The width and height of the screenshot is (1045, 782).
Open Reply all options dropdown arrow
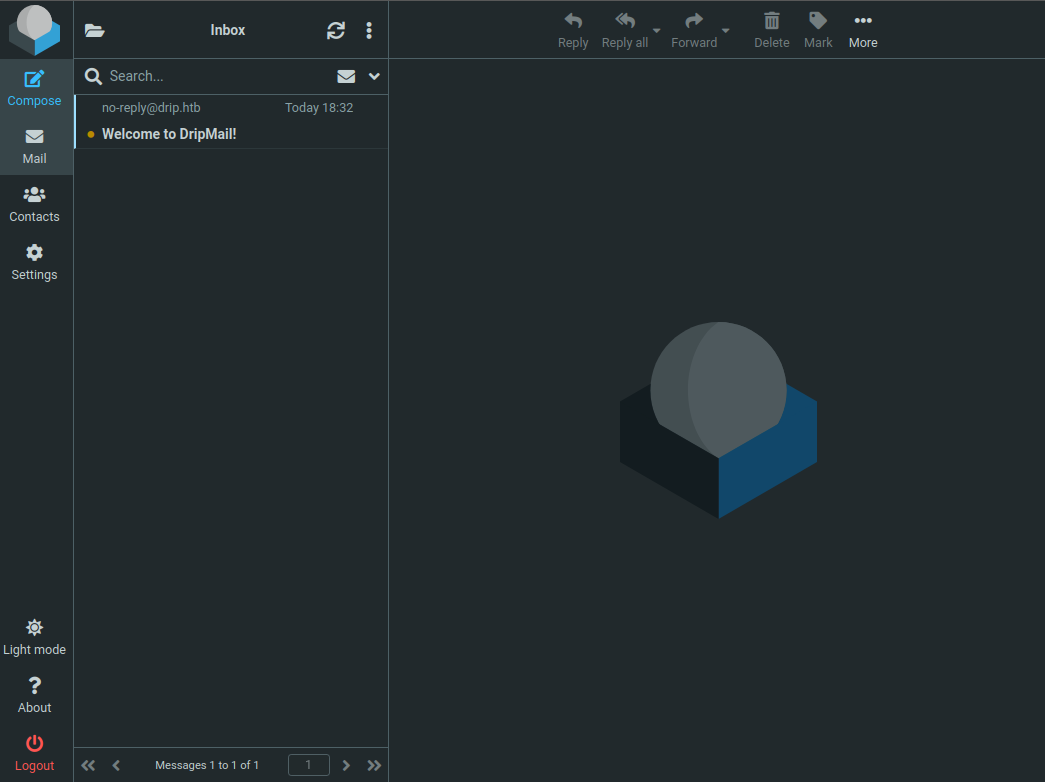(657, 31)
